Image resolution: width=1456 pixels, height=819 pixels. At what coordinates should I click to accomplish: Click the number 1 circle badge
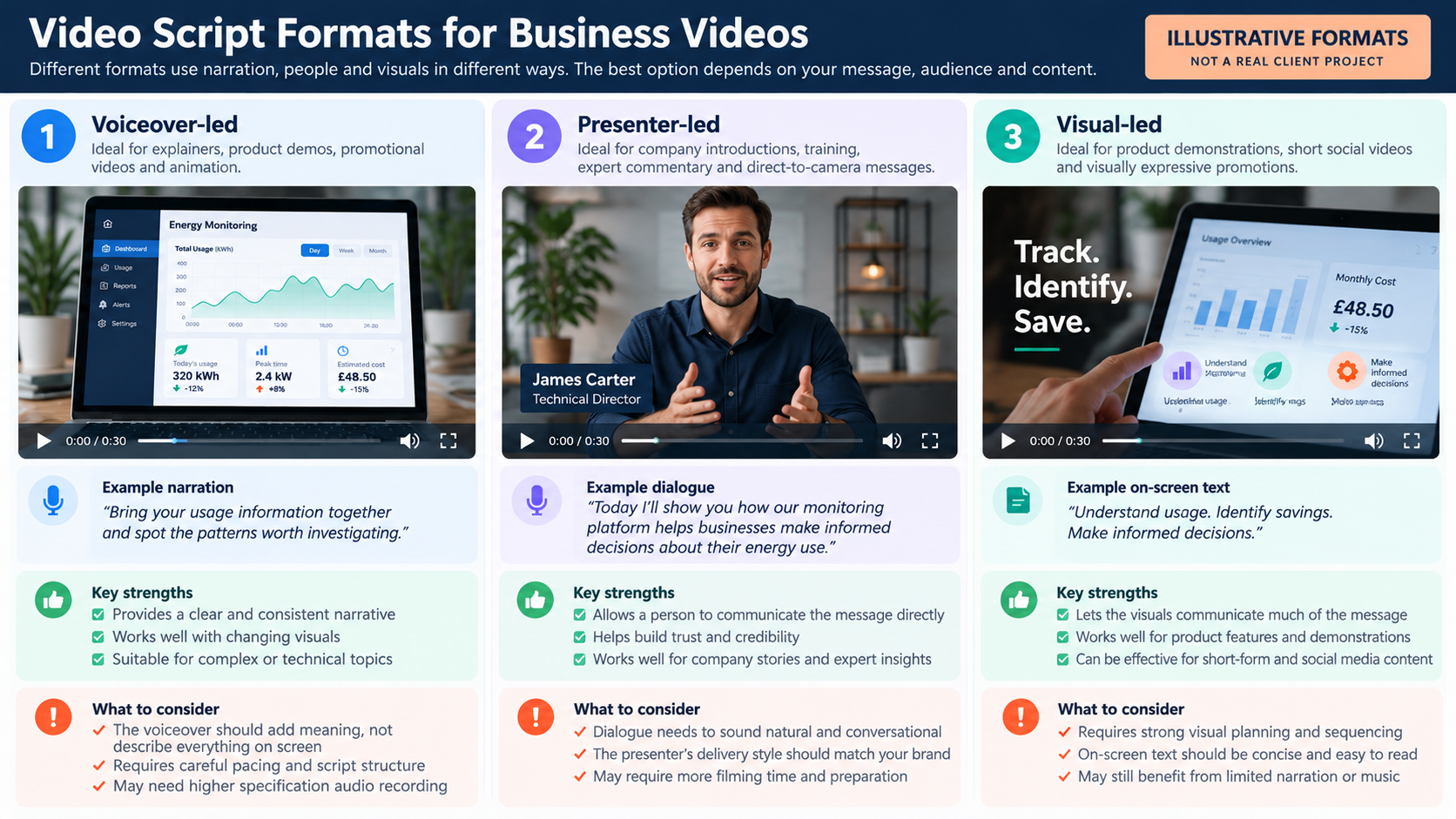(x=49, y=136)
